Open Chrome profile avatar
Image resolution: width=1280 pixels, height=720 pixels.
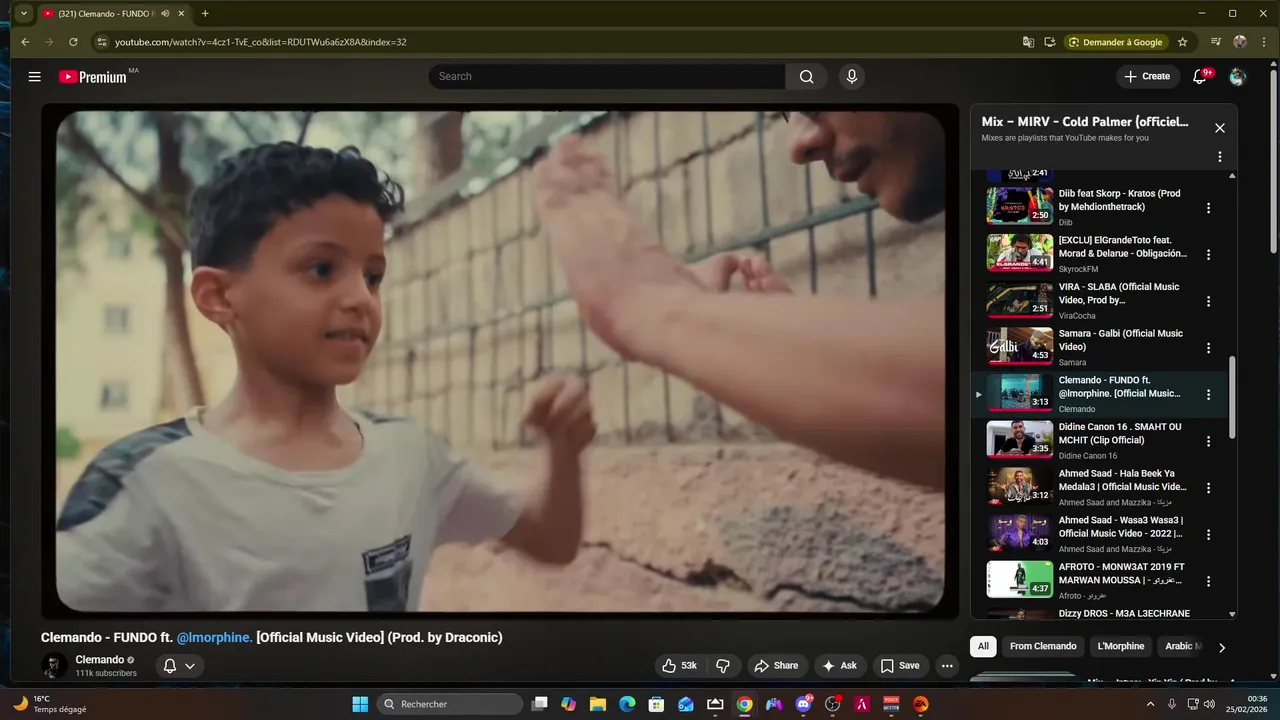click(x=1240, y=42)
